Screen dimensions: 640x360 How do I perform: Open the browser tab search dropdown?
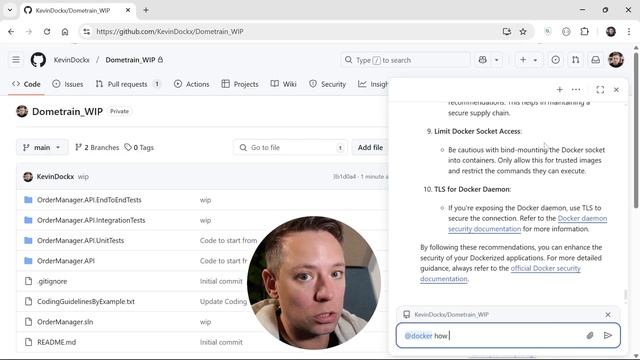(x=10, y=10)
